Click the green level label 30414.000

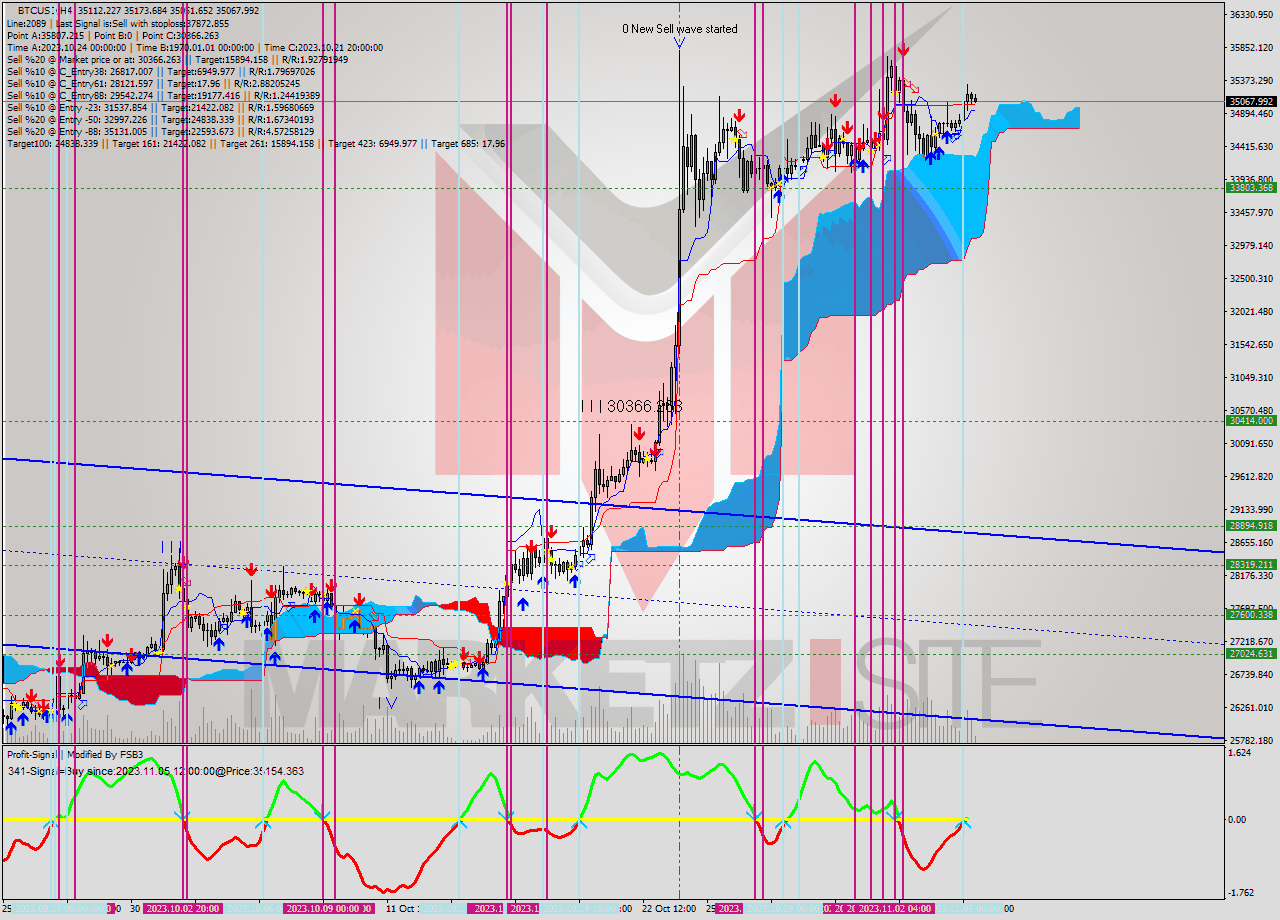[x=1251, y=421]
